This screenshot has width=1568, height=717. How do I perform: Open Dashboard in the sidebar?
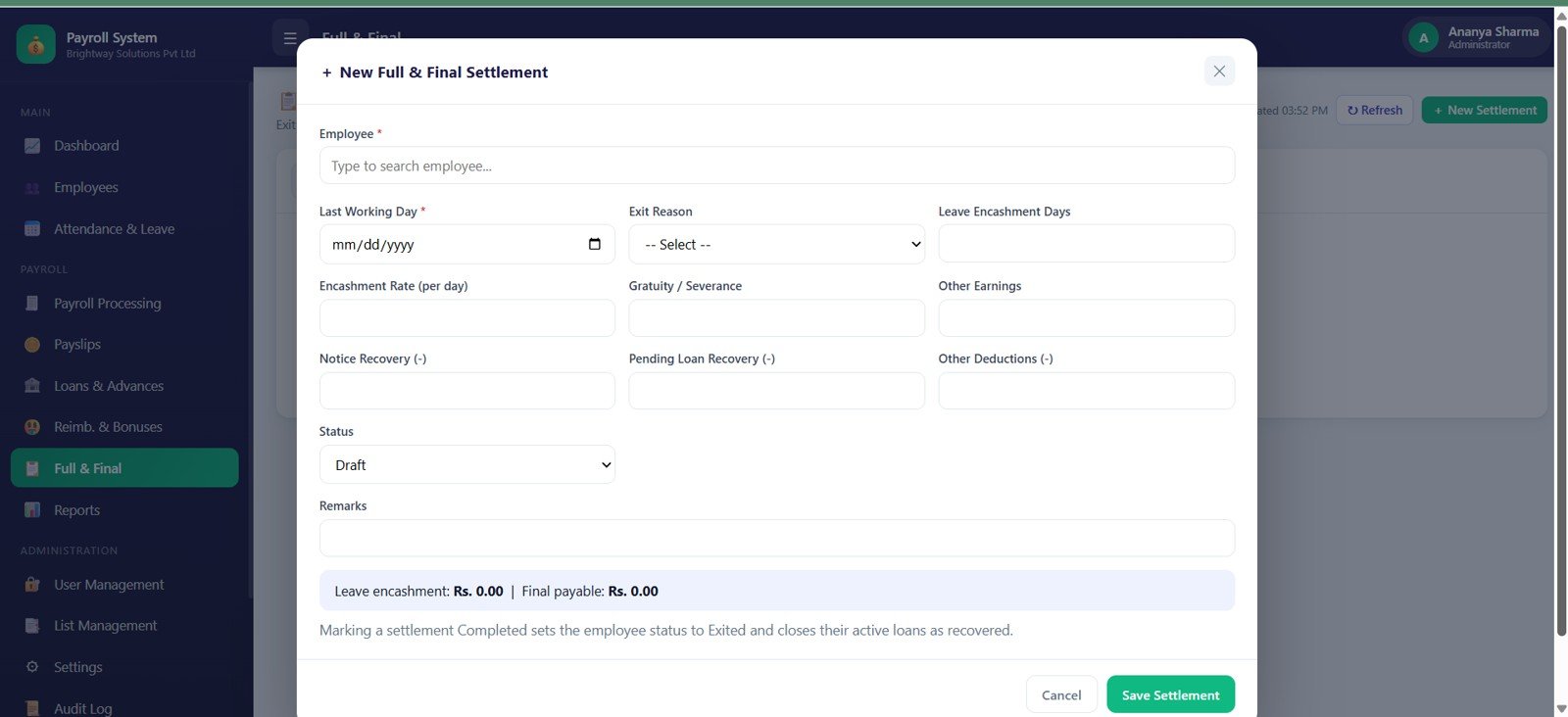coord(124,146)
